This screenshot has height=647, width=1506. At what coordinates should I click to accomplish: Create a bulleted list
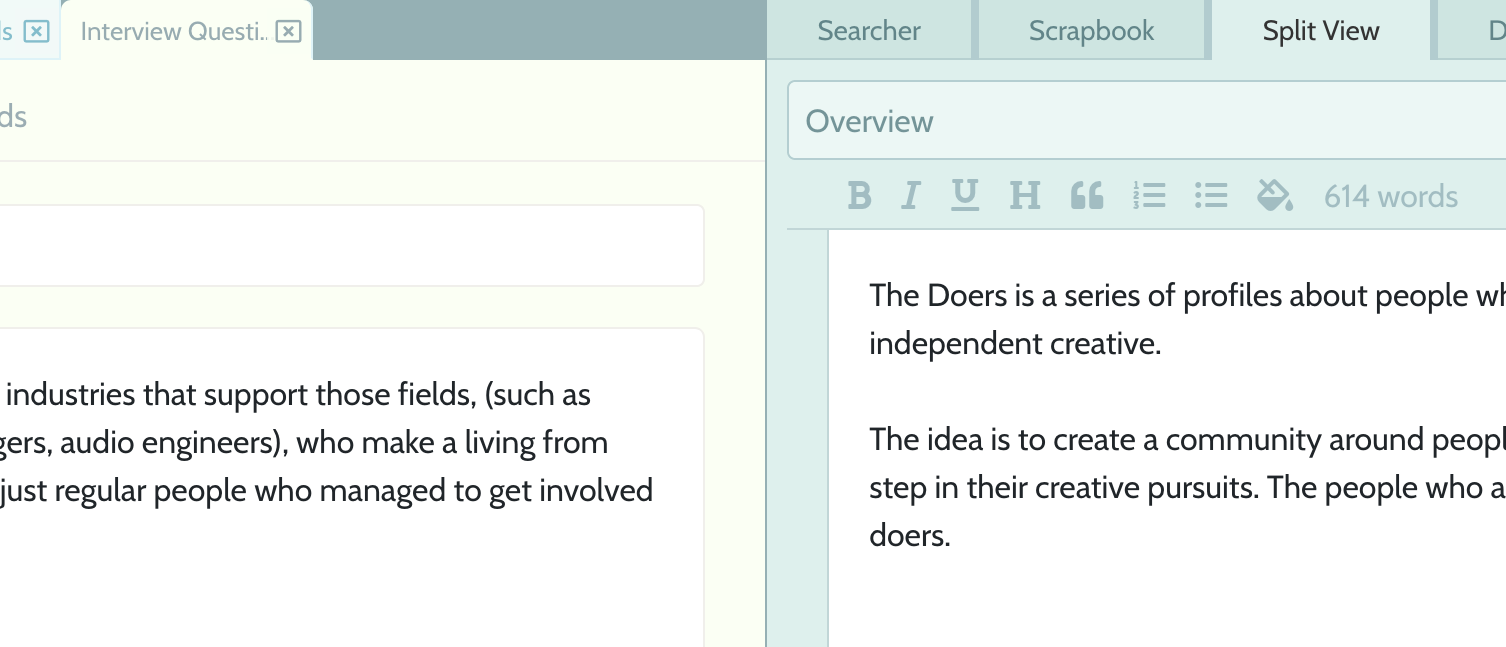click(x=1211, y=196)
